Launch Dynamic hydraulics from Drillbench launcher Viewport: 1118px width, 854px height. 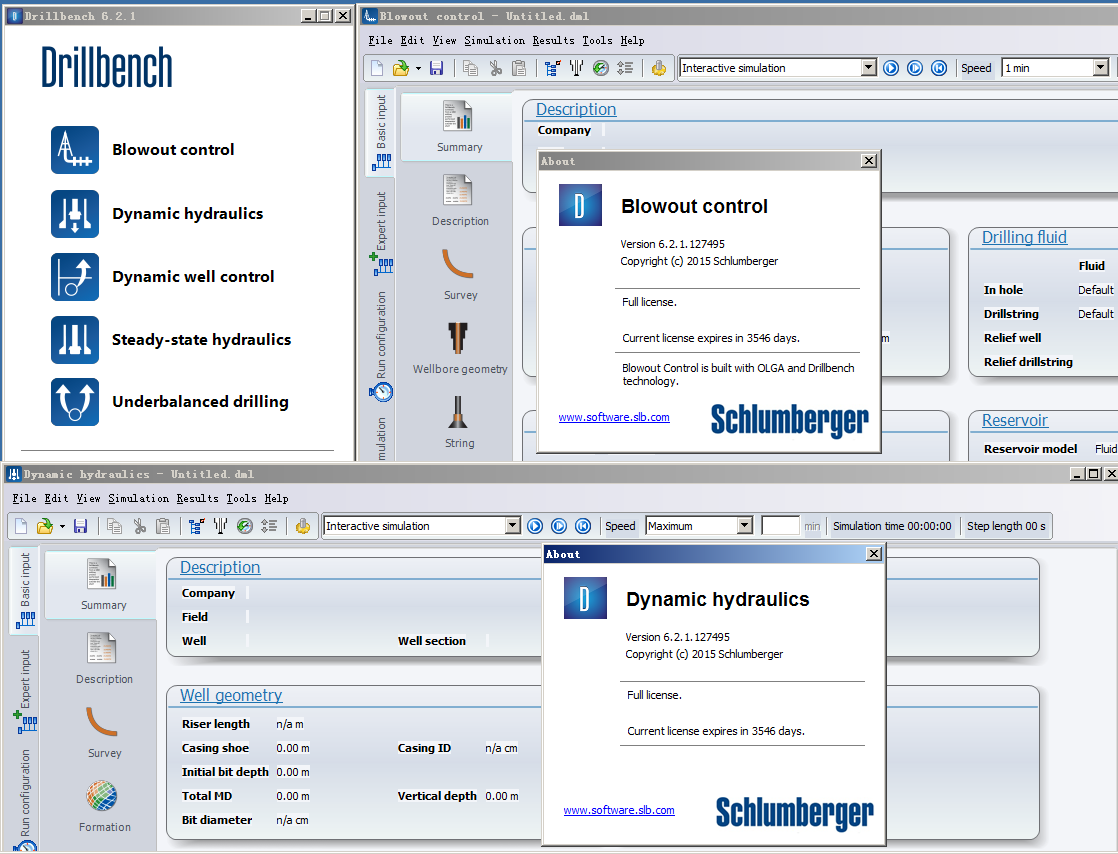point(75,213)
